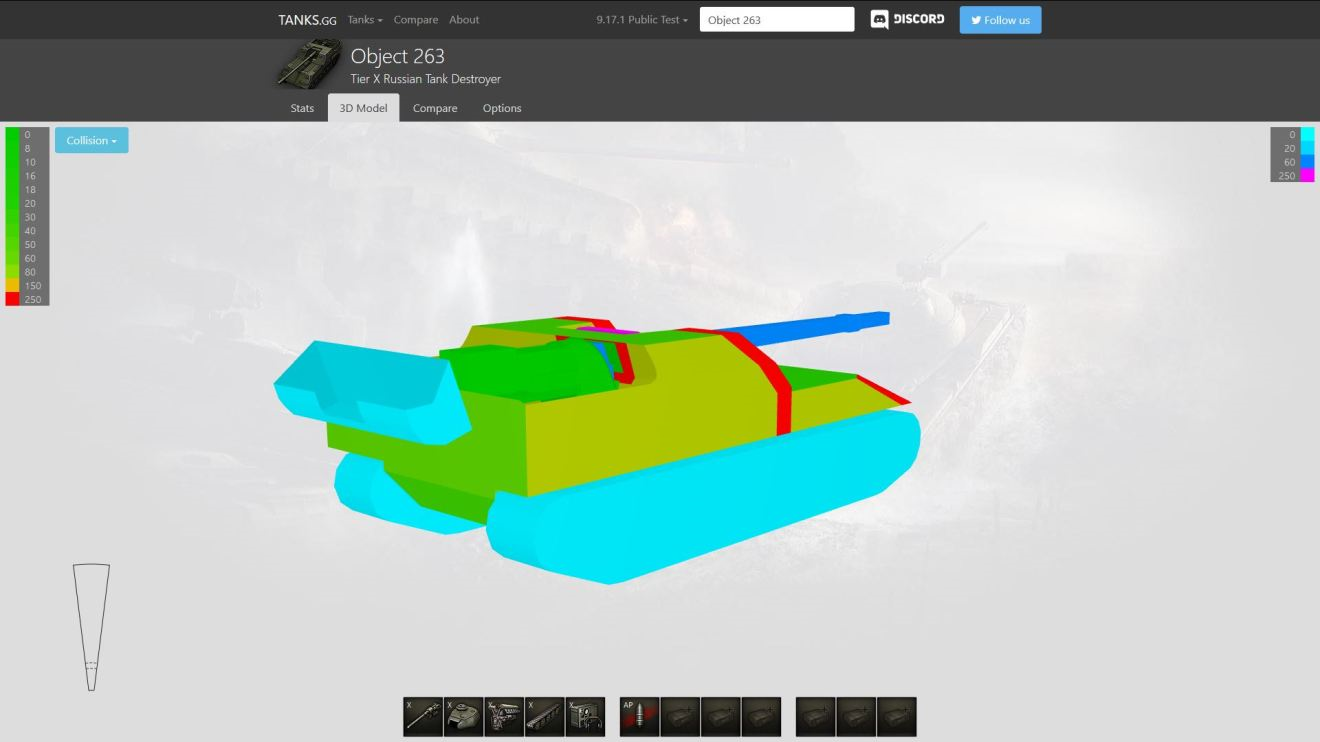Expand the Tanks dropdown in navbar

(x=365, y=20)
